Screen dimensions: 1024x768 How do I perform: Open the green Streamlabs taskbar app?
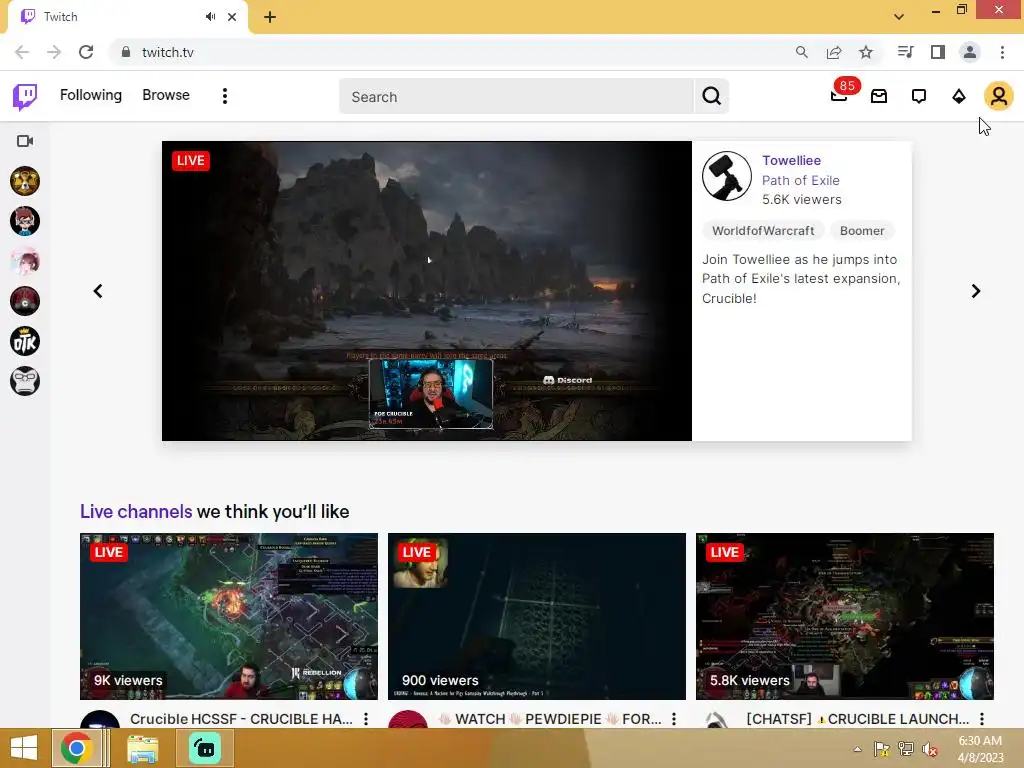(205, 748)
